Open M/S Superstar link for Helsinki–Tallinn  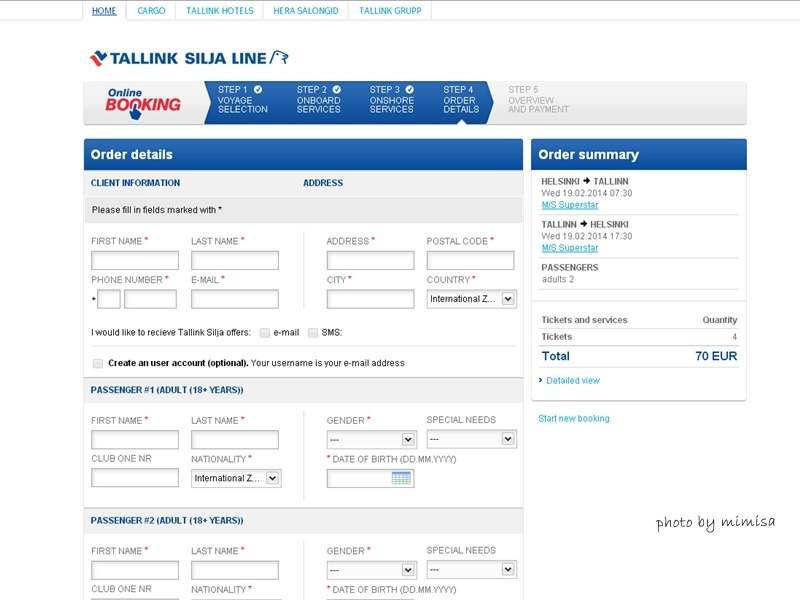pos(569,205)
